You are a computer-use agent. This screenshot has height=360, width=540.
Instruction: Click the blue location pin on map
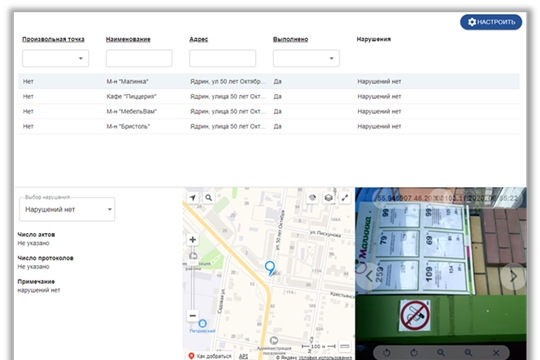[270, 268]
